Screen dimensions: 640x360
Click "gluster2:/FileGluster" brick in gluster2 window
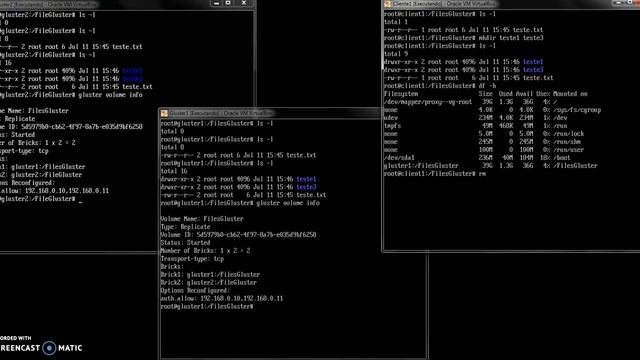pyautogui.click(x=47, y=175)
